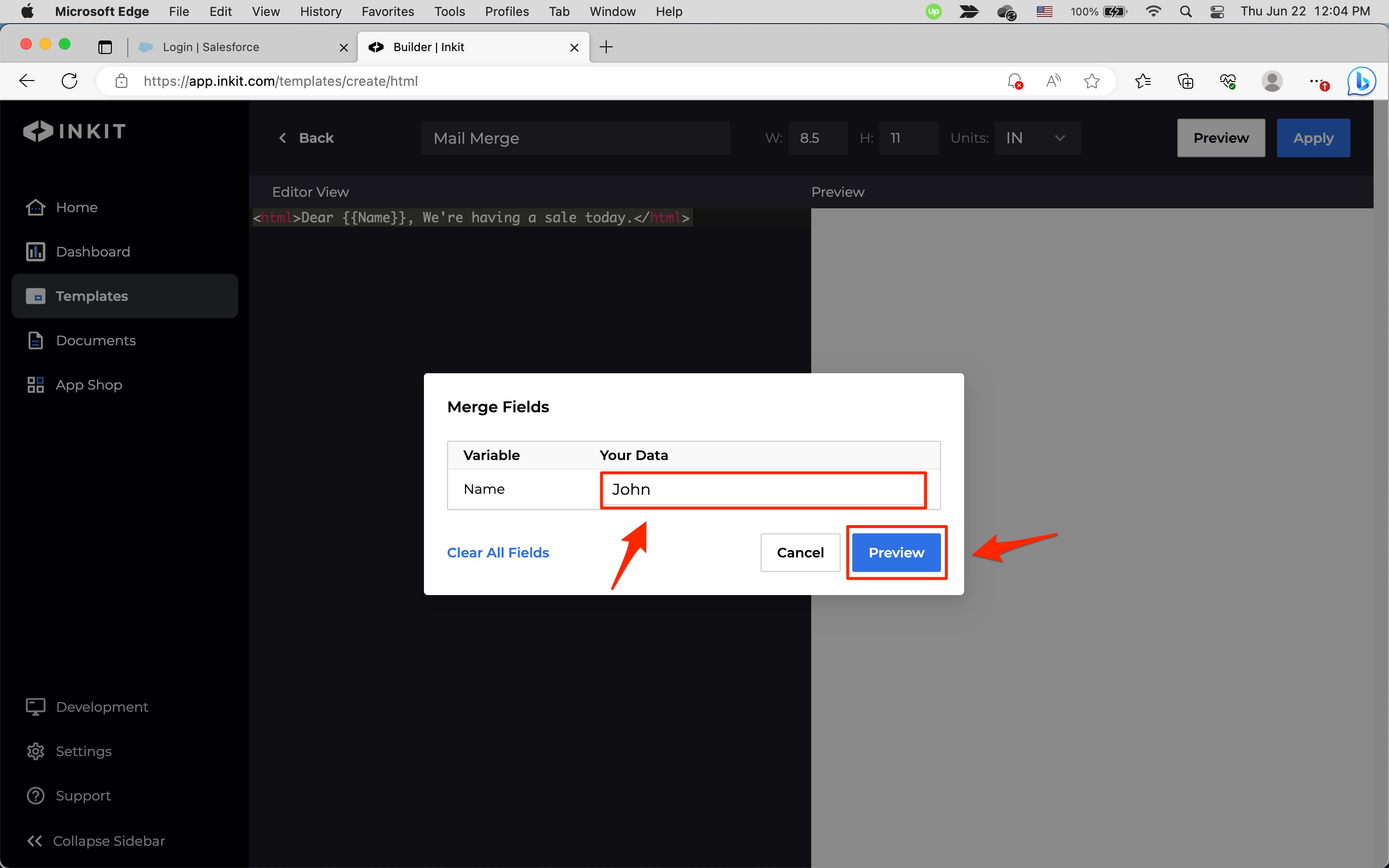Click the Mail Merge template name field
Image resolution: width=1389 pixels, height=868 pixels.
coord(575,138)
